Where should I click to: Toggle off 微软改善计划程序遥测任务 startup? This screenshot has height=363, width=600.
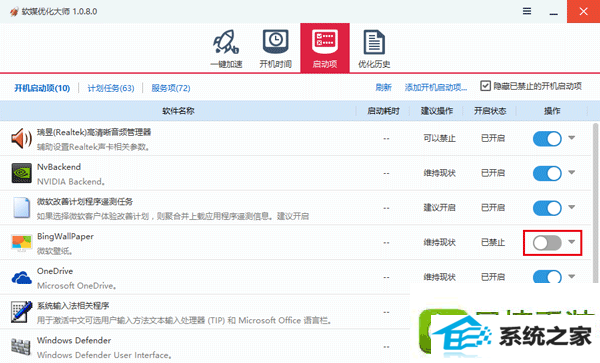(547, 208)
